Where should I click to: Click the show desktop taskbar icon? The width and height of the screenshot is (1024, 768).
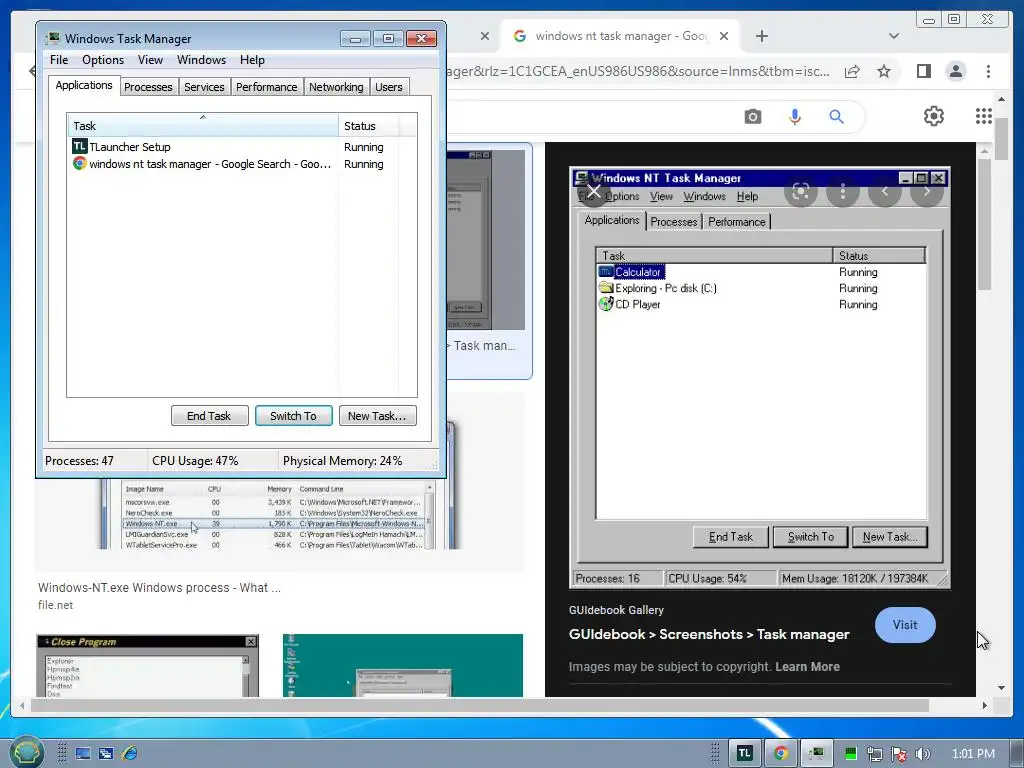pos(83,753)
